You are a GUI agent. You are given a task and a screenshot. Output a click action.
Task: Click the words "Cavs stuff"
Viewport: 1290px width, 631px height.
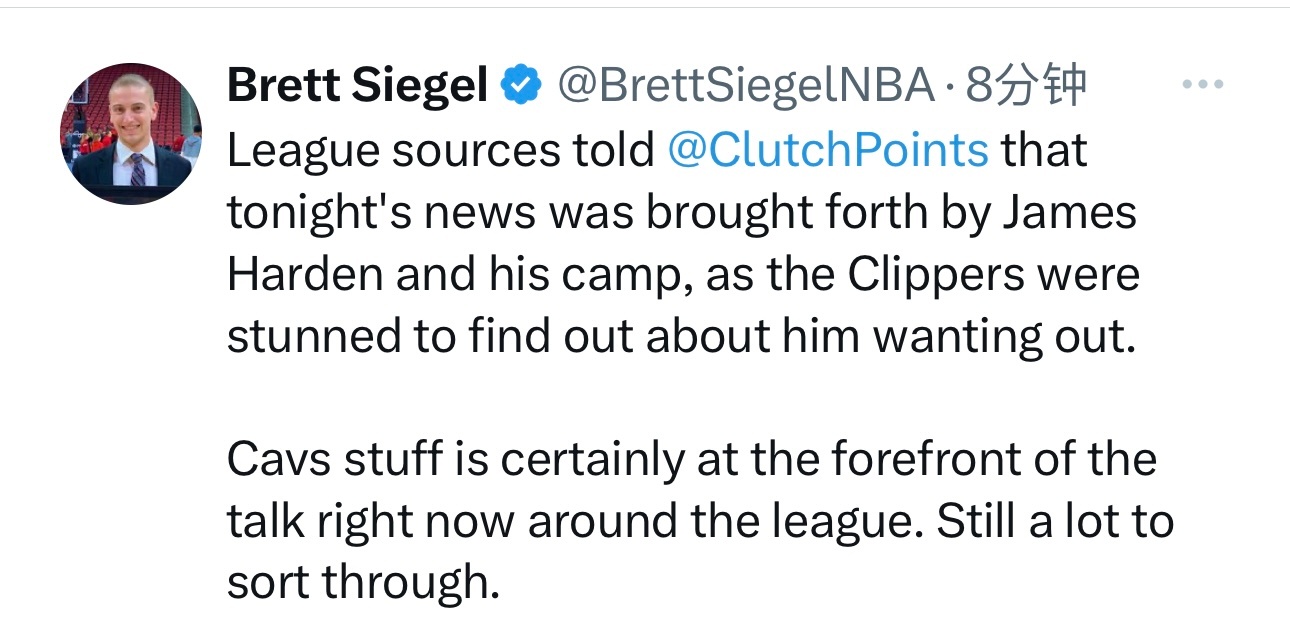pyautogui.click(x=324, y=459)
